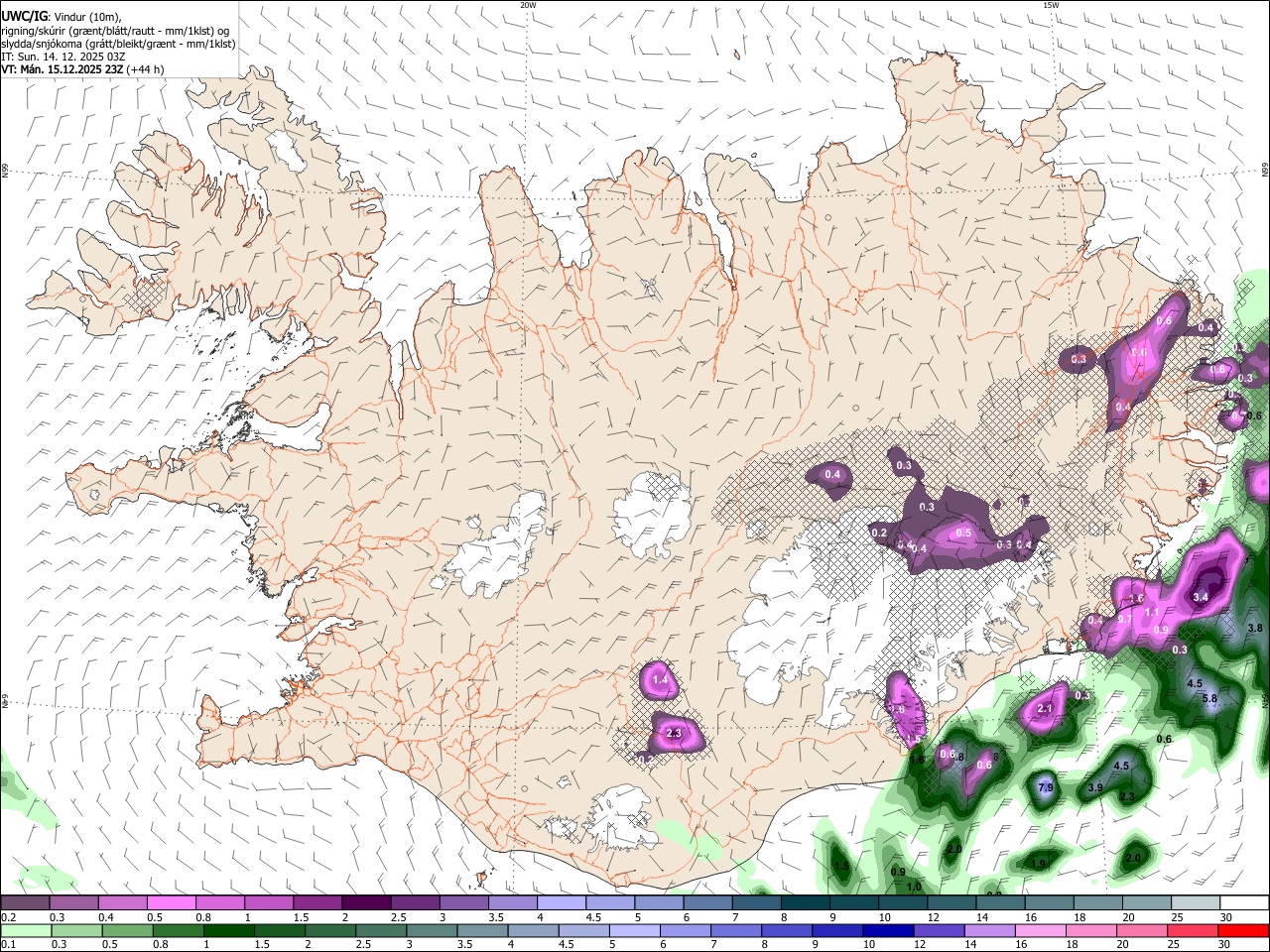Click the lower legend swatch starting at 10
1270x952 pixels.
click(888, 931)
